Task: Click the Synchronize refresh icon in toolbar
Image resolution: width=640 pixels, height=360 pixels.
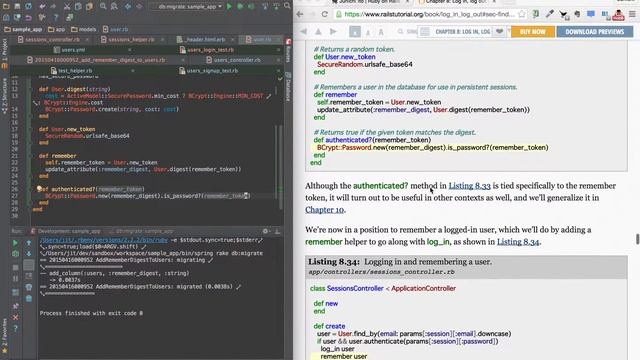Action: [29, 6]
